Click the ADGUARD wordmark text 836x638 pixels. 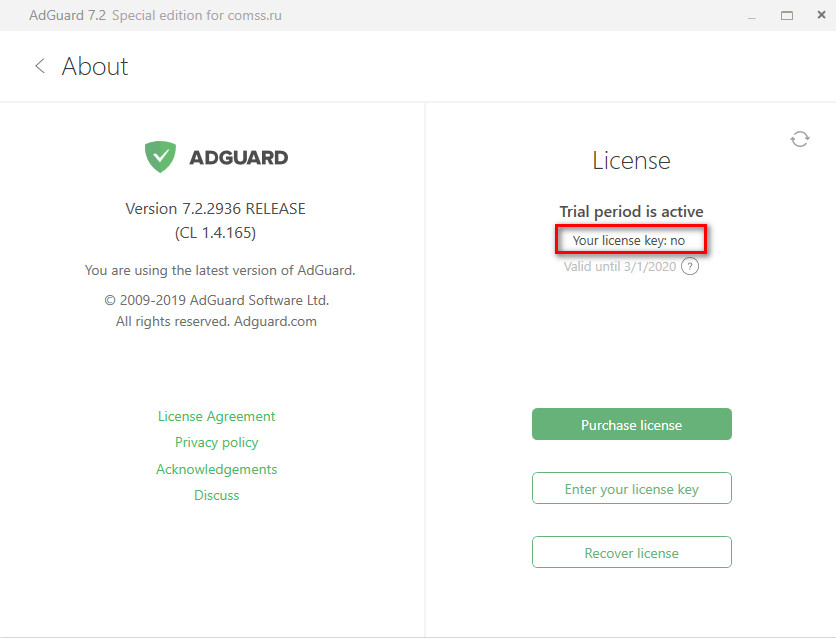(x=238, y=158)
